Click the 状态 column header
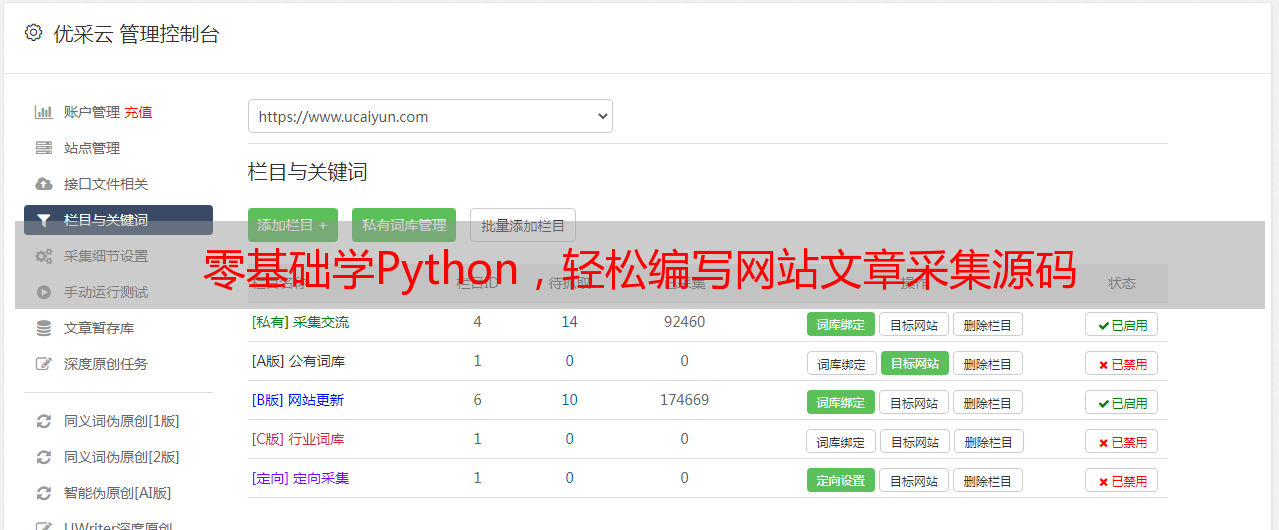The width and height of the screenshot is (1279, 530). coord(1121,284)
